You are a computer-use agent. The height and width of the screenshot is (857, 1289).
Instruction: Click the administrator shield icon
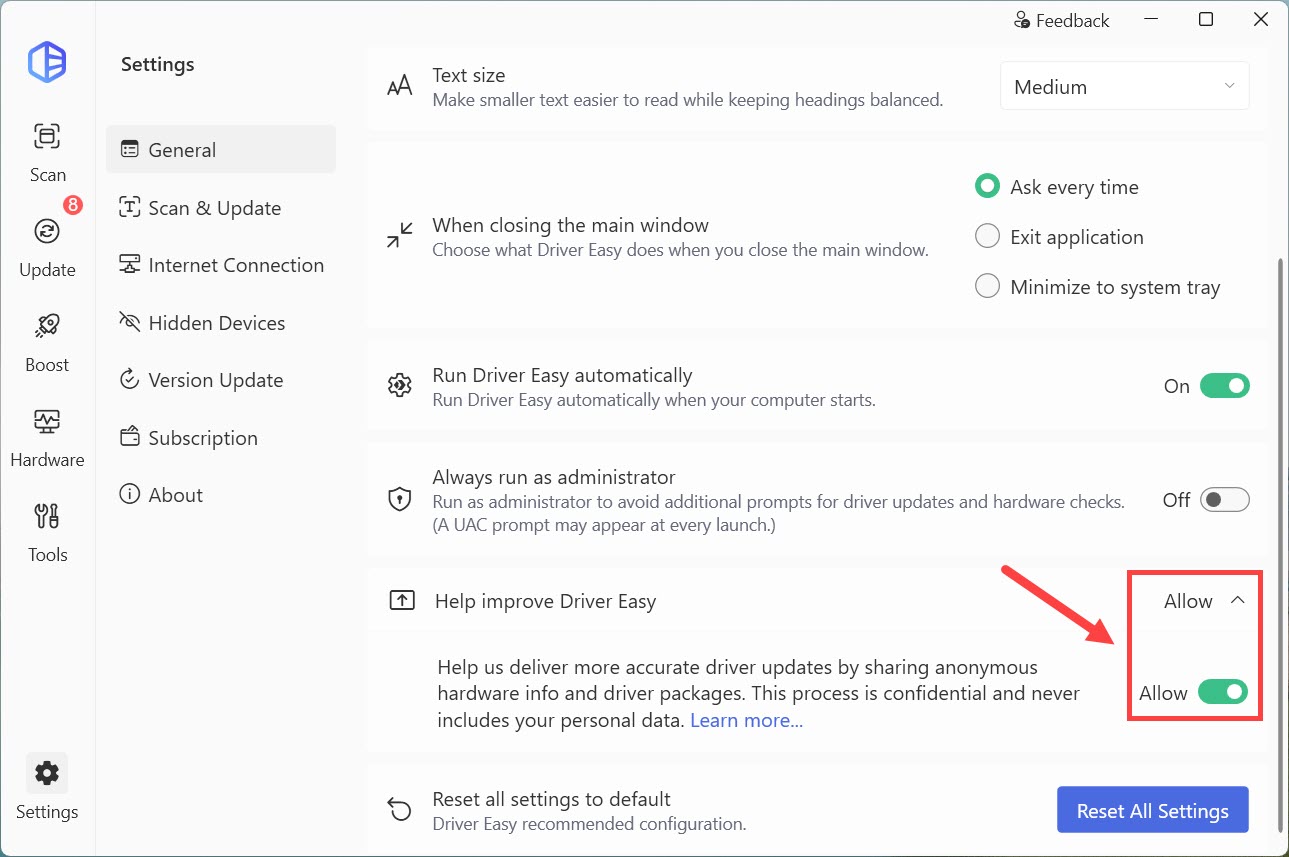point(400,499)
